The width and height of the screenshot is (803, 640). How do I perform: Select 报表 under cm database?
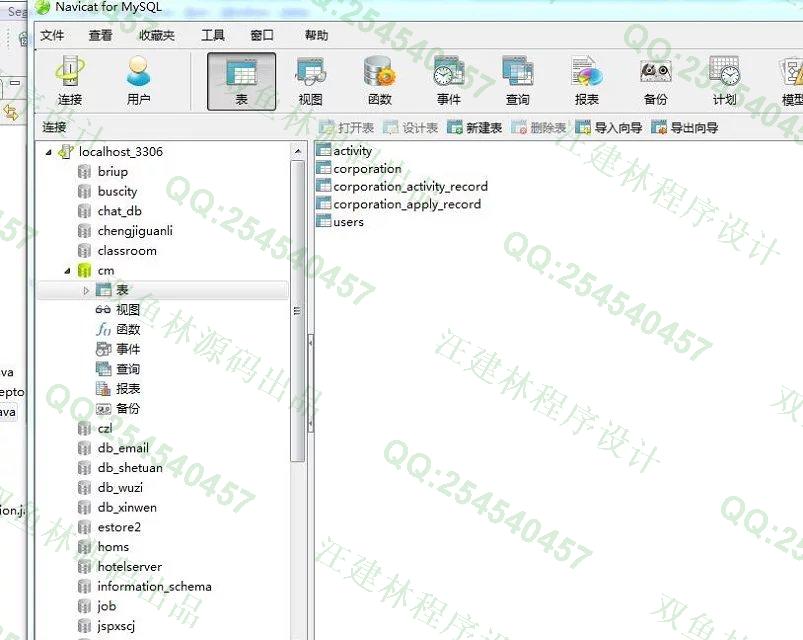coord(128,389)
